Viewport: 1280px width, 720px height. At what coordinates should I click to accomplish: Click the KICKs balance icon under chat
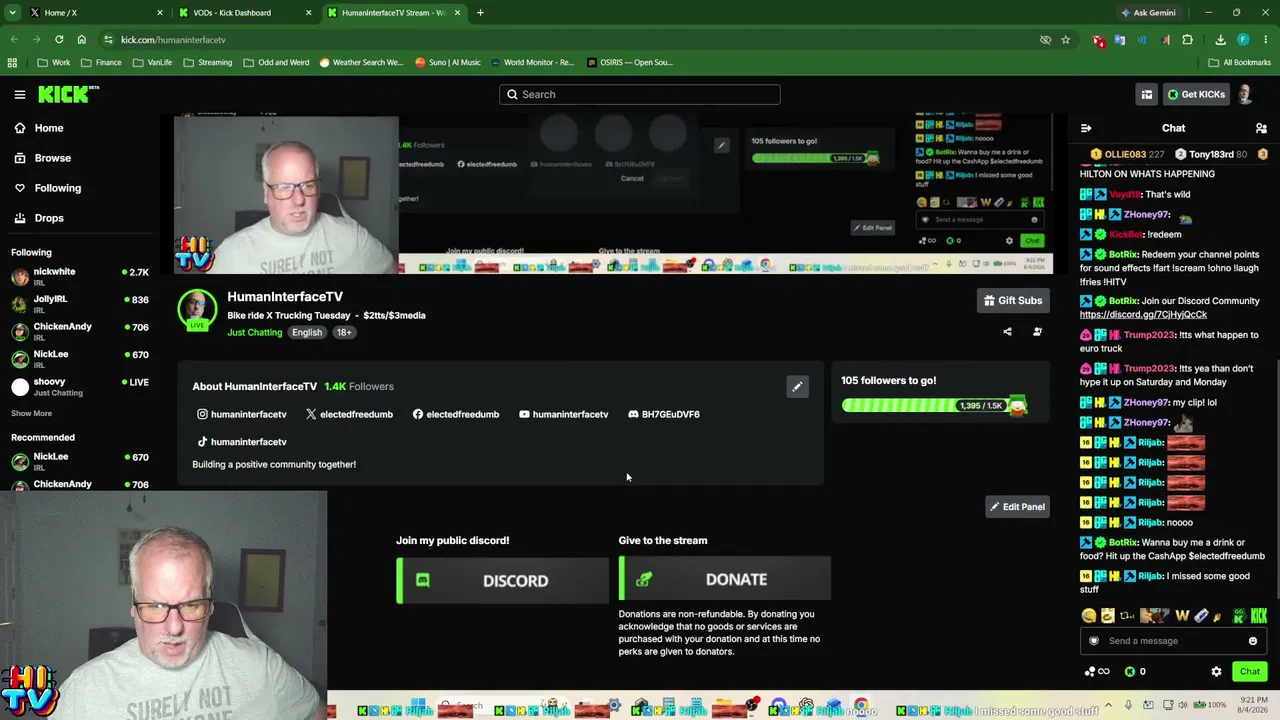click(x=1130, y=672)
